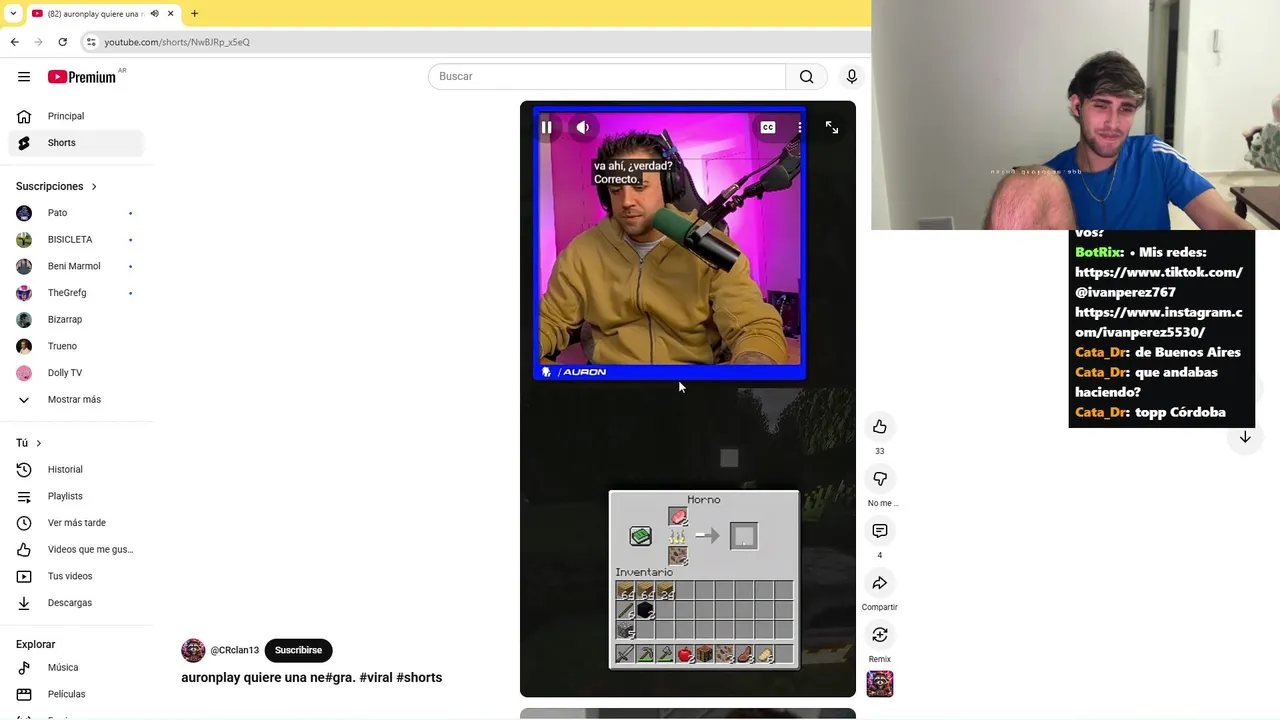
Task: Open the comments on the short
Action: click(x=880, y=531)
